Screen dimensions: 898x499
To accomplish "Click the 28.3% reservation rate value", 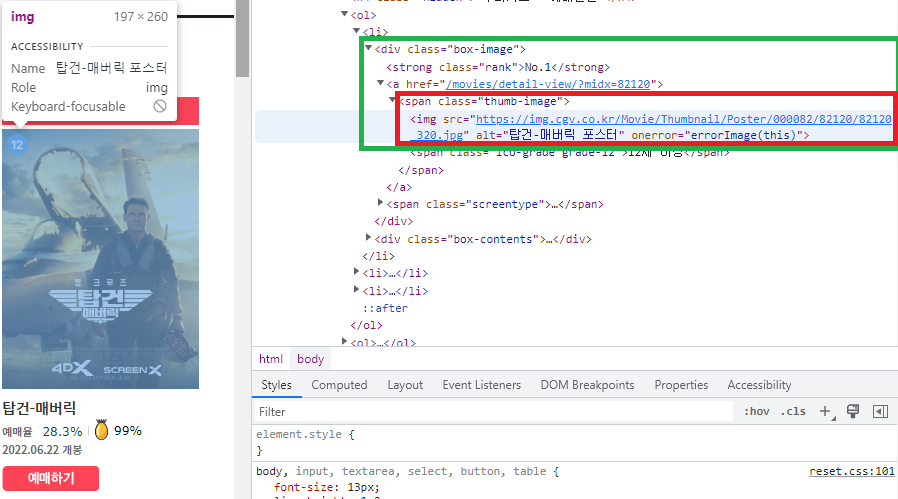I will (x=62, y=431).
